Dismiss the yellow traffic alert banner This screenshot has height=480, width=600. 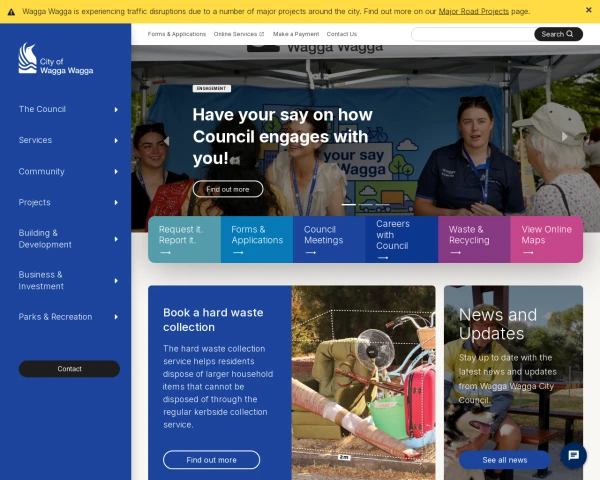(x=589, y=10)
